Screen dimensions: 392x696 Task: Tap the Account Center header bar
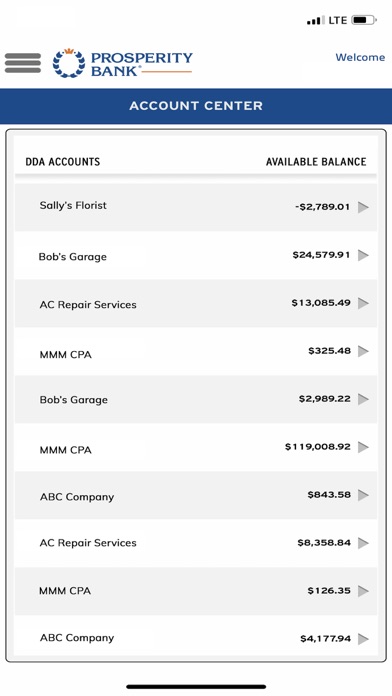pos(196,106)
